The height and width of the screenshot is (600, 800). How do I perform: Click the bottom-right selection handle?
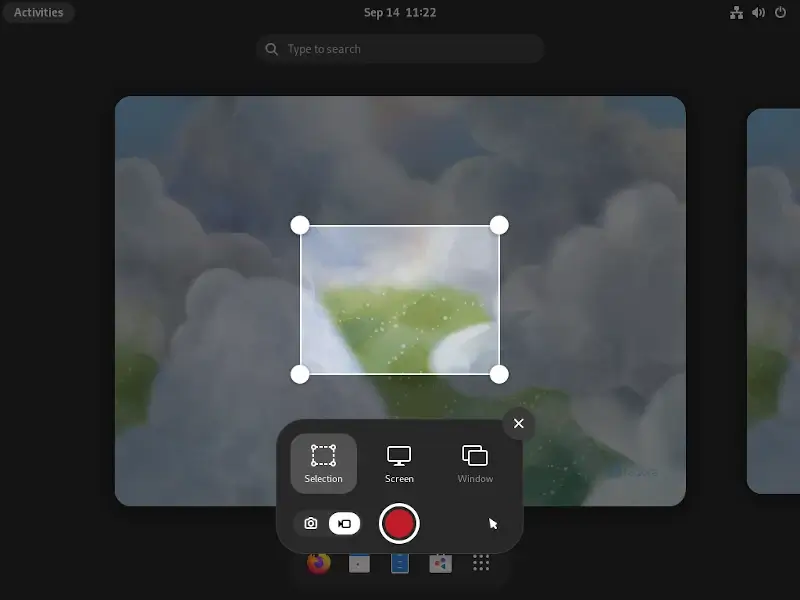[499, 374]
